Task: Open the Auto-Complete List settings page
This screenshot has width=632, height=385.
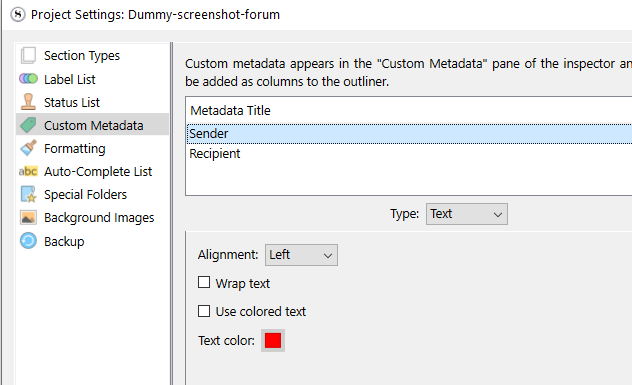Action: point(98,171)
